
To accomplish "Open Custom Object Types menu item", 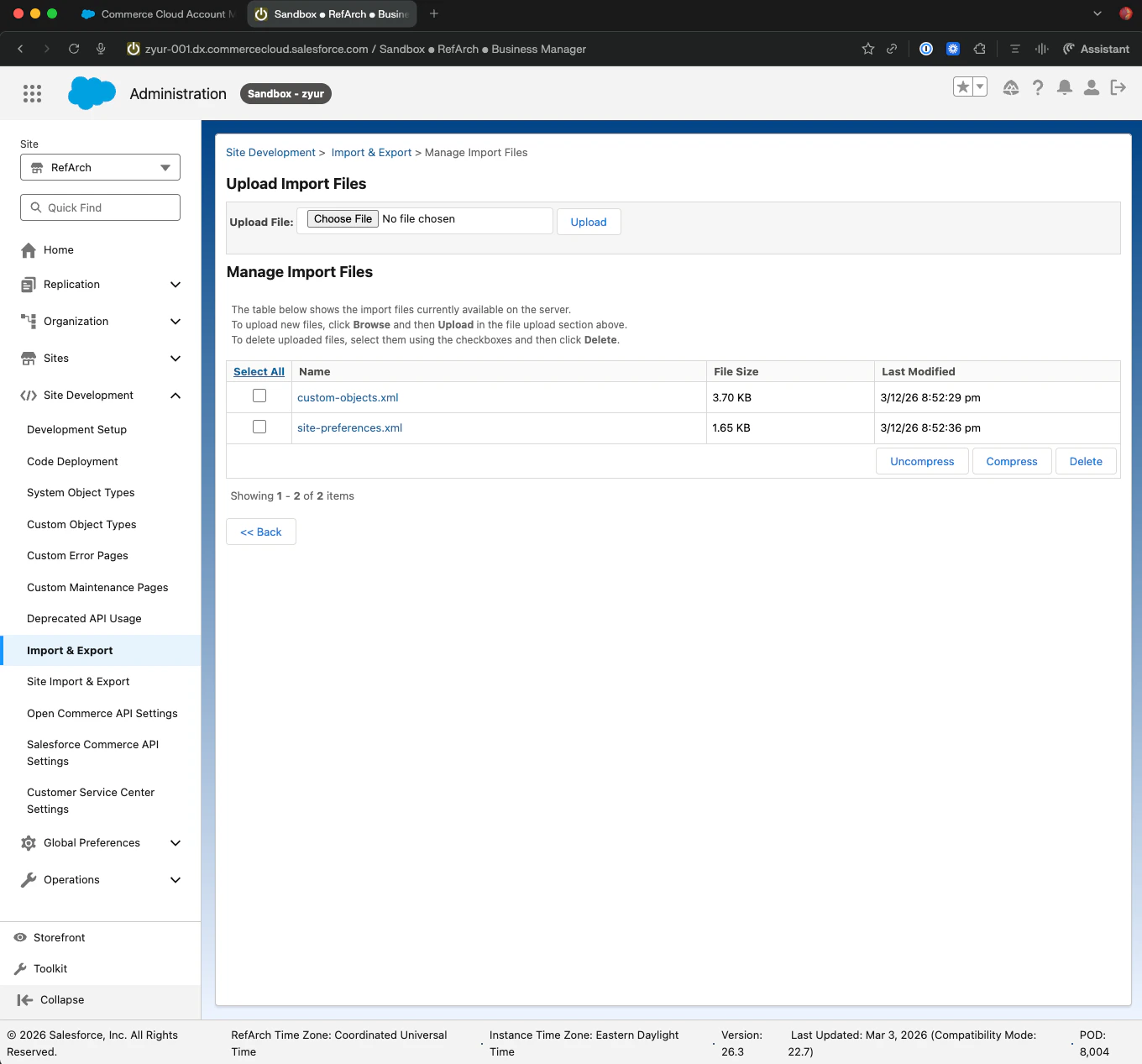I will [81, 524].
